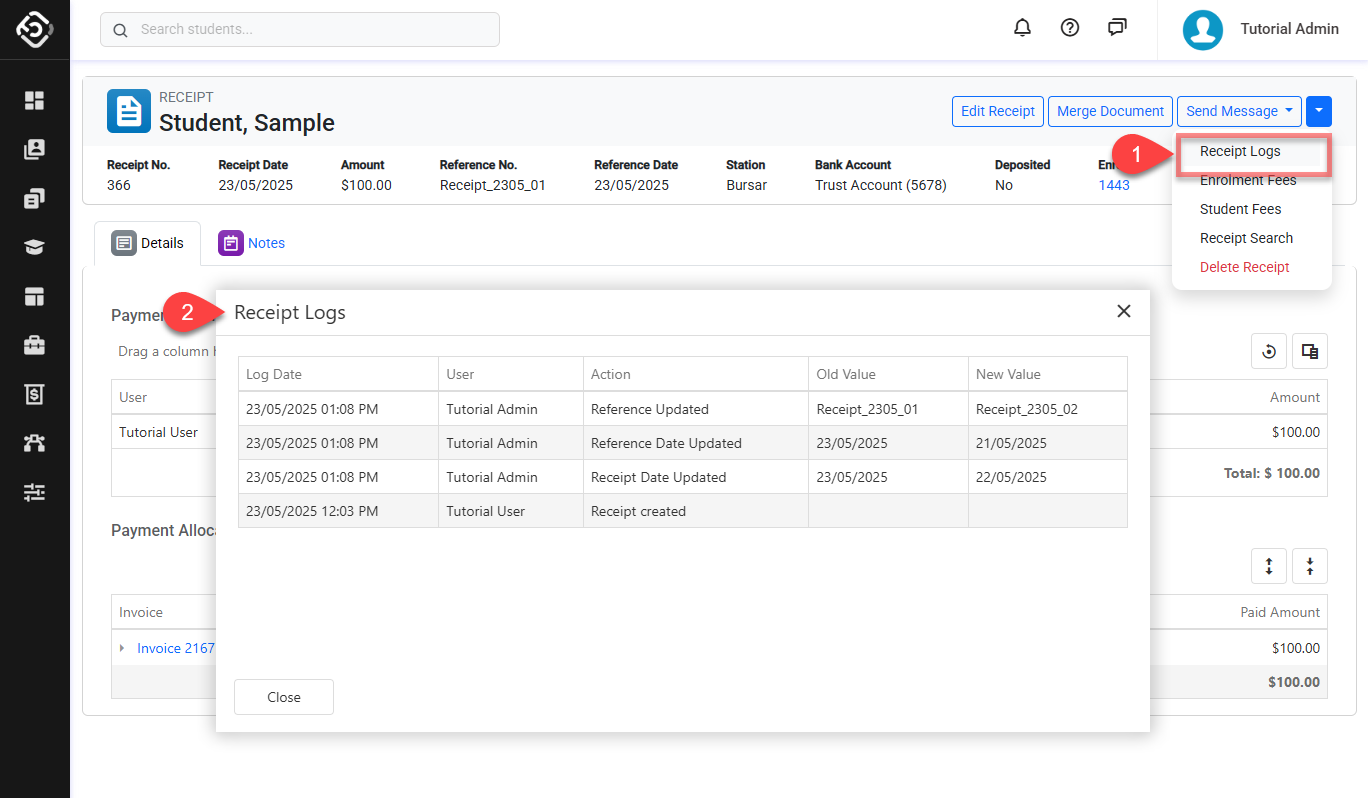Image resolution: width=1368 pixels, height=798 pixels.
Task: Expand the Invoice 2167 row
Action: 122,648
